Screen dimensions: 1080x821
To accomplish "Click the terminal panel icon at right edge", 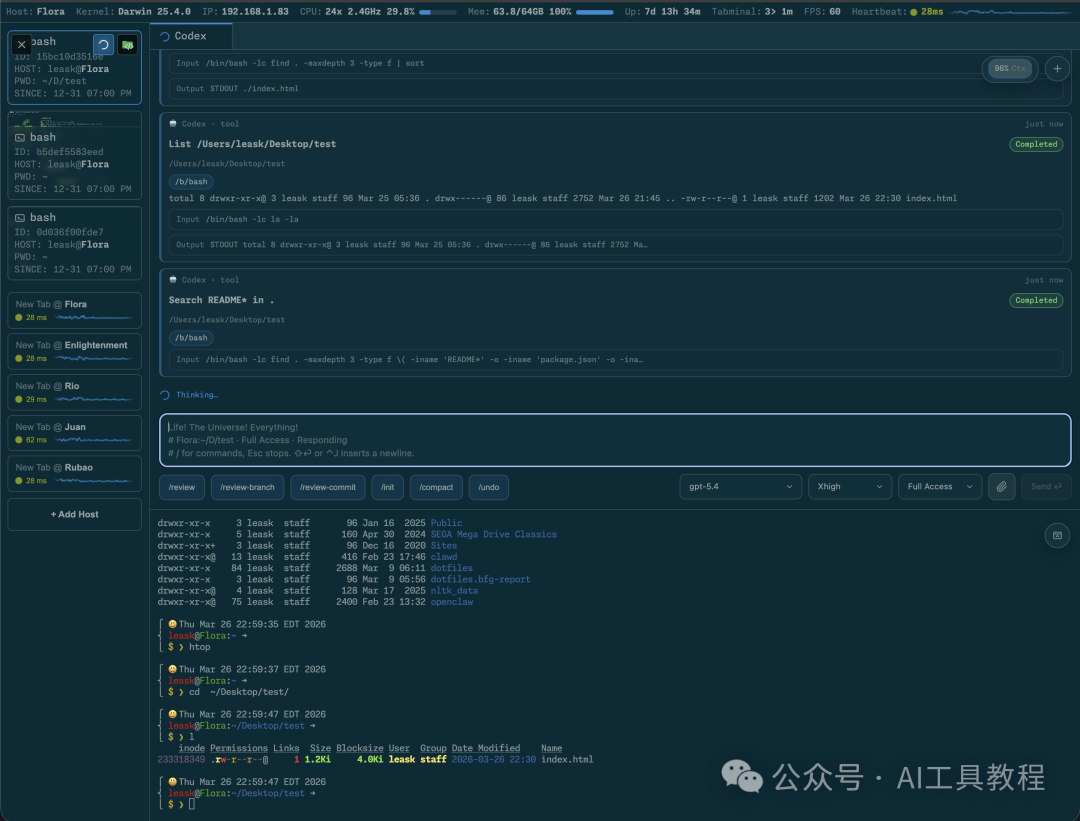I will (x=1055, y=535).
